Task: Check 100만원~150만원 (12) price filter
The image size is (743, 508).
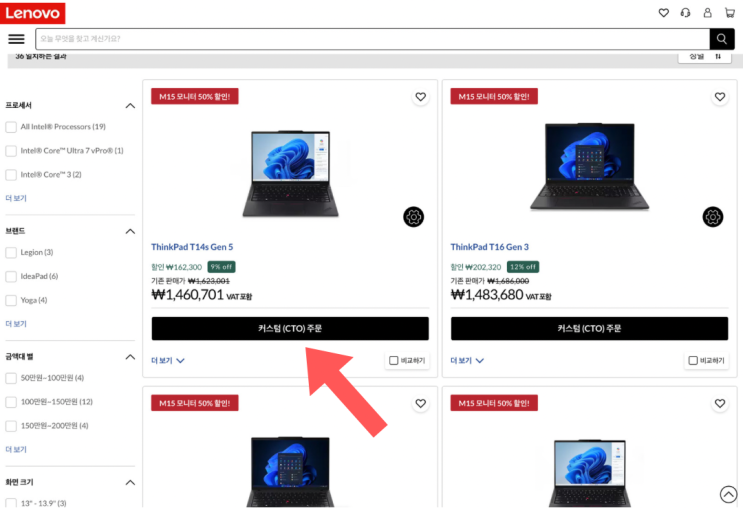Action: [x=11, y=402]
